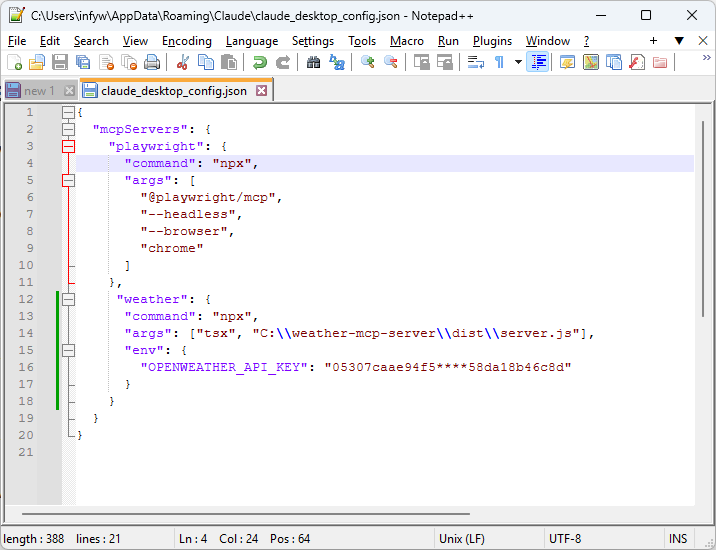Toggle the Word Wrap toolbar icon
The height and width of the screenshot is (550, 716).
(475, 62)
